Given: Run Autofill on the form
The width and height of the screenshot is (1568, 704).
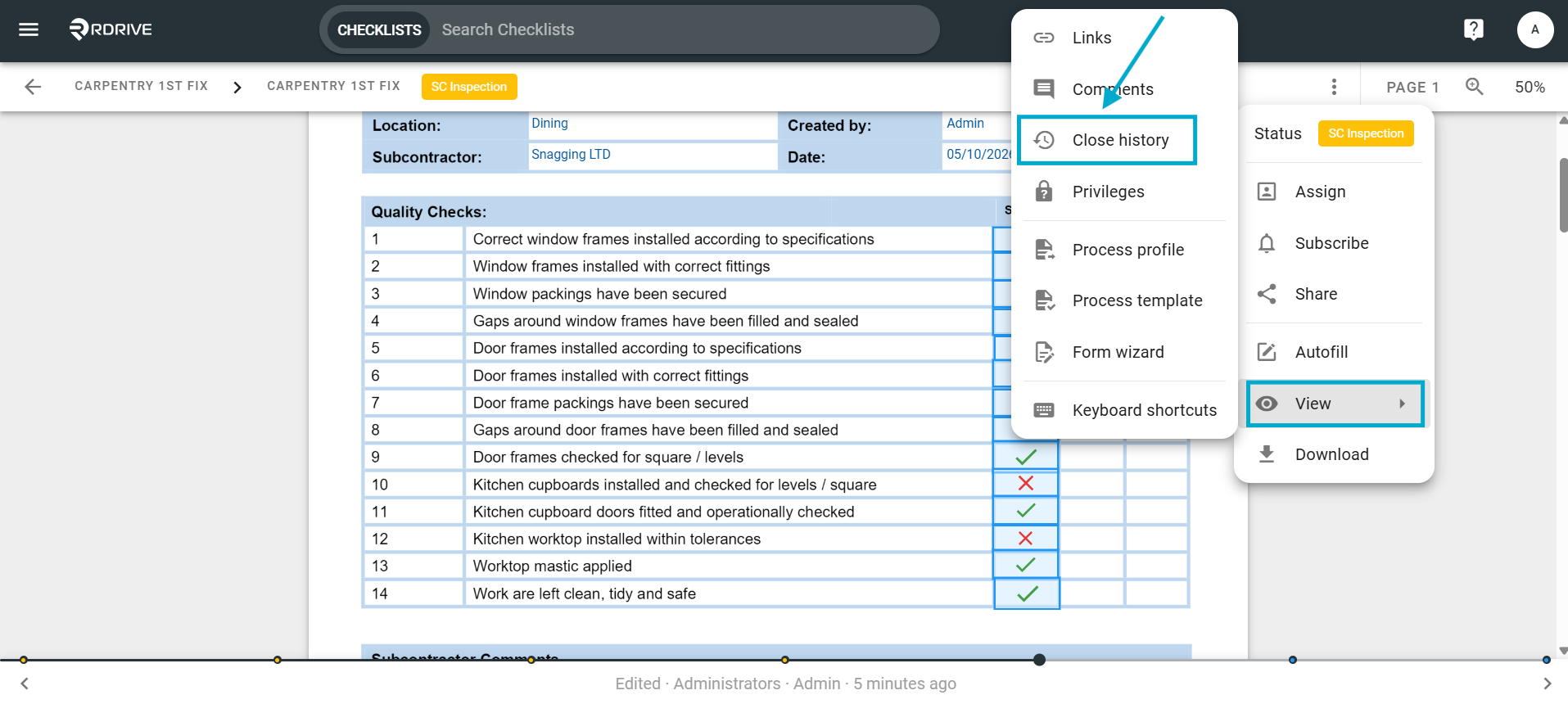Looking at the screenshot, I should 1335,352.
